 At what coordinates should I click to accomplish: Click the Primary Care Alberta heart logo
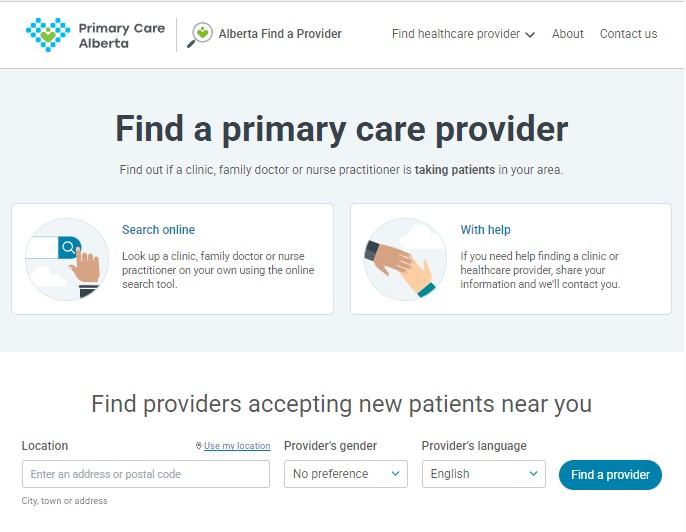pos(48,34)
